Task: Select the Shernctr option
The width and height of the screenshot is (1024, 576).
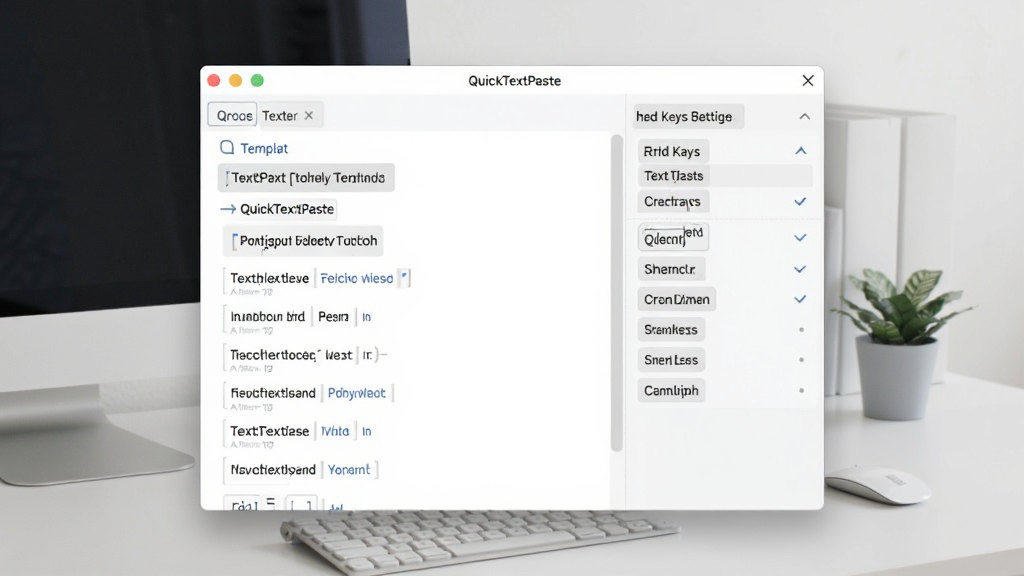Action: pyautogui.click(x=670, y=269)
